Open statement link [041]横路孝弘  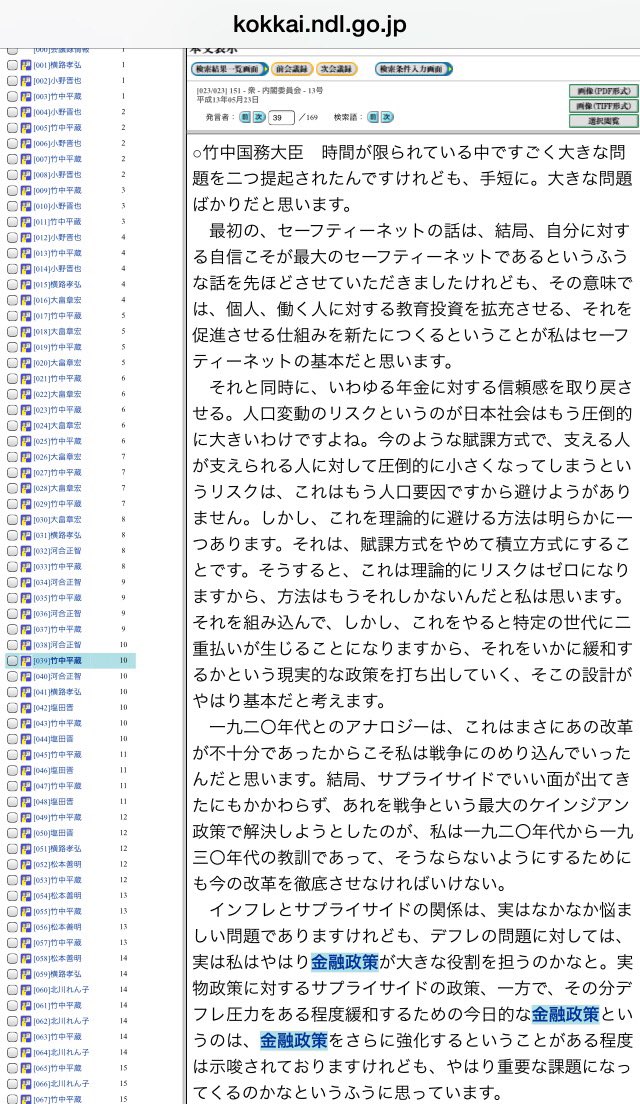click(57, 692)
